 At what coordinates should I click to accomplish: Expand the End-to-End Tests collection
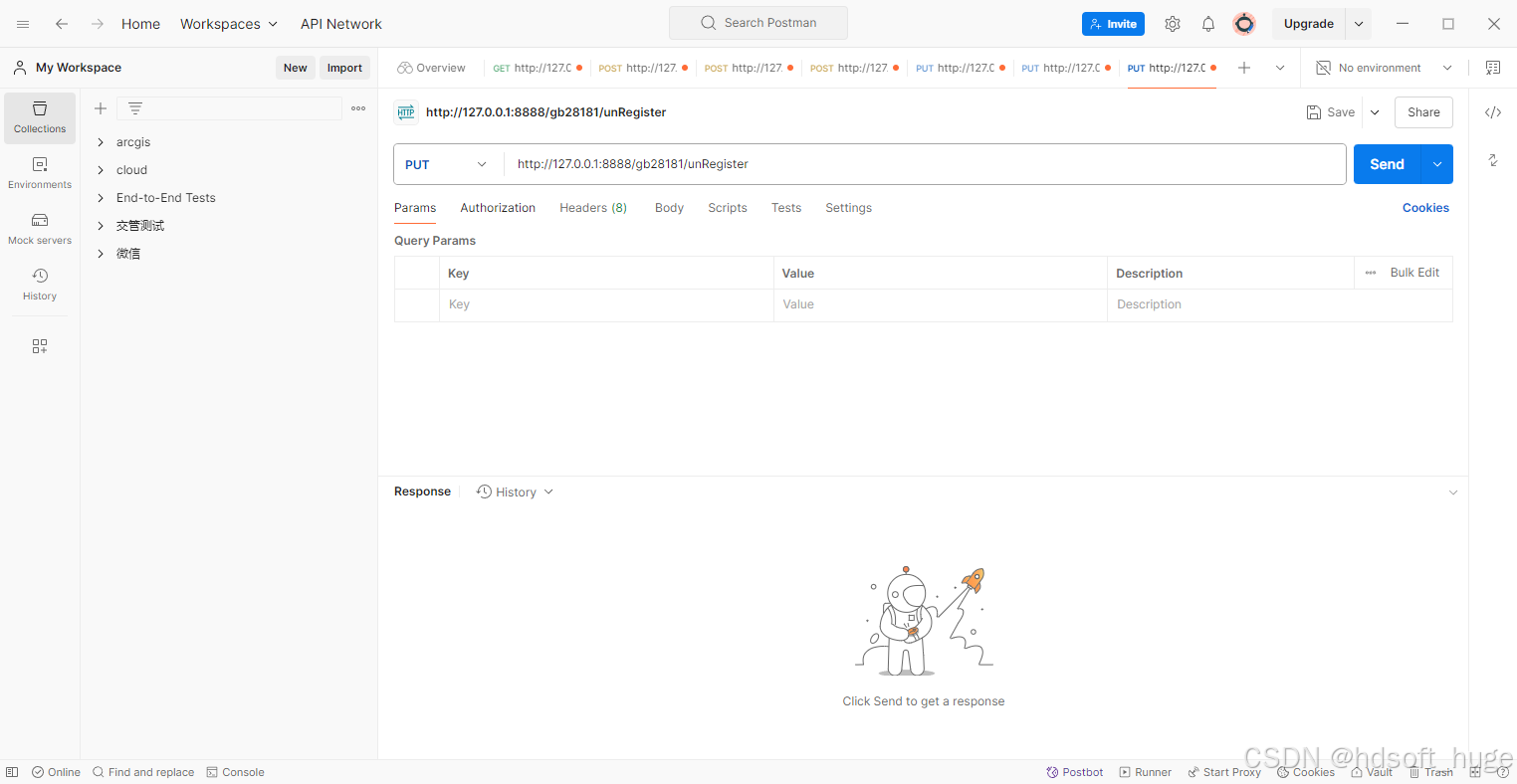point(101,198)
